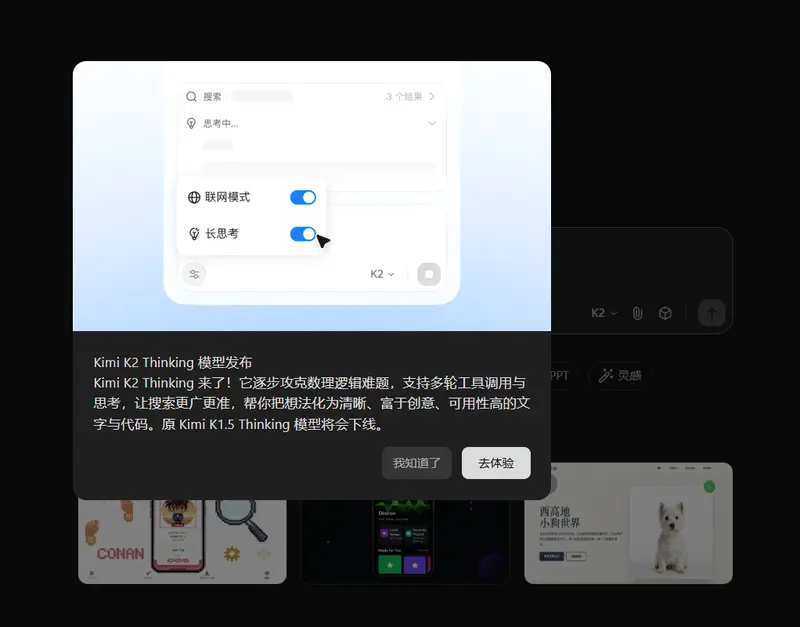The width and height of the screenshot is (800, 627).
Task: Collapse the 思考中 section chevron
Action: [x=431, y=124]
